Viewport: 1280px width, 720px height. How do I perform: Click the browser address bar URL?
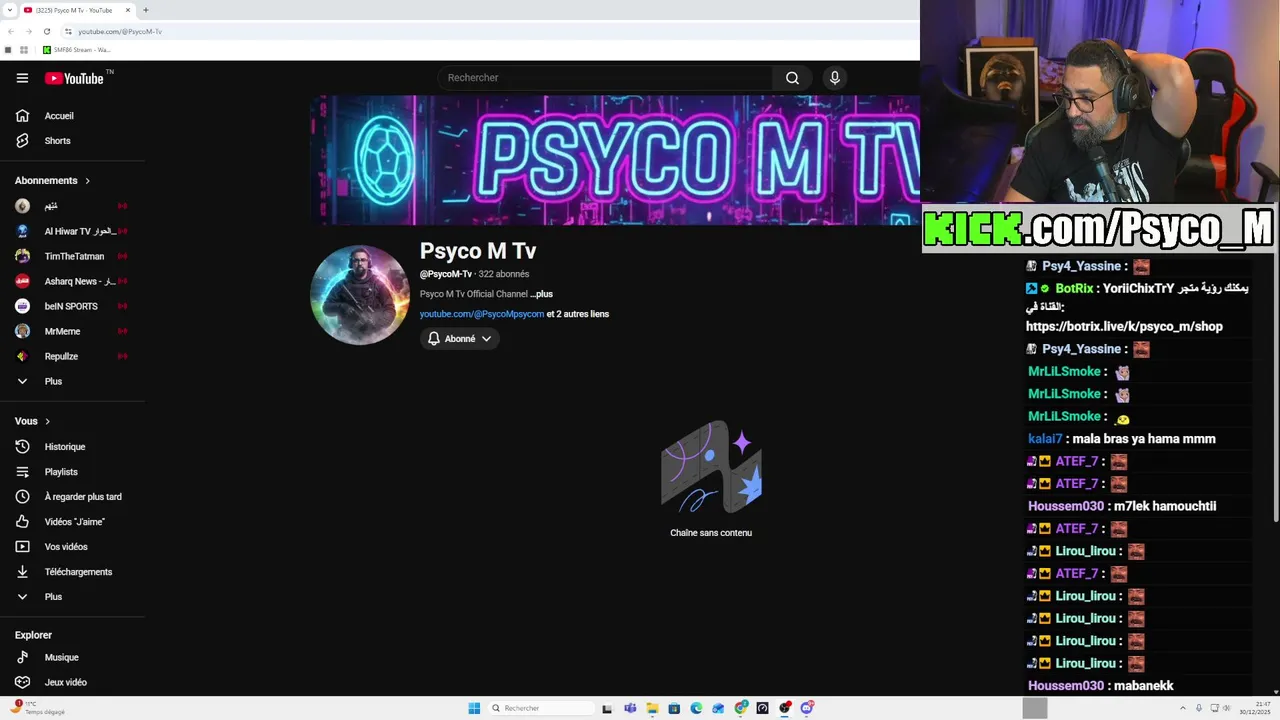coord(120,31)
